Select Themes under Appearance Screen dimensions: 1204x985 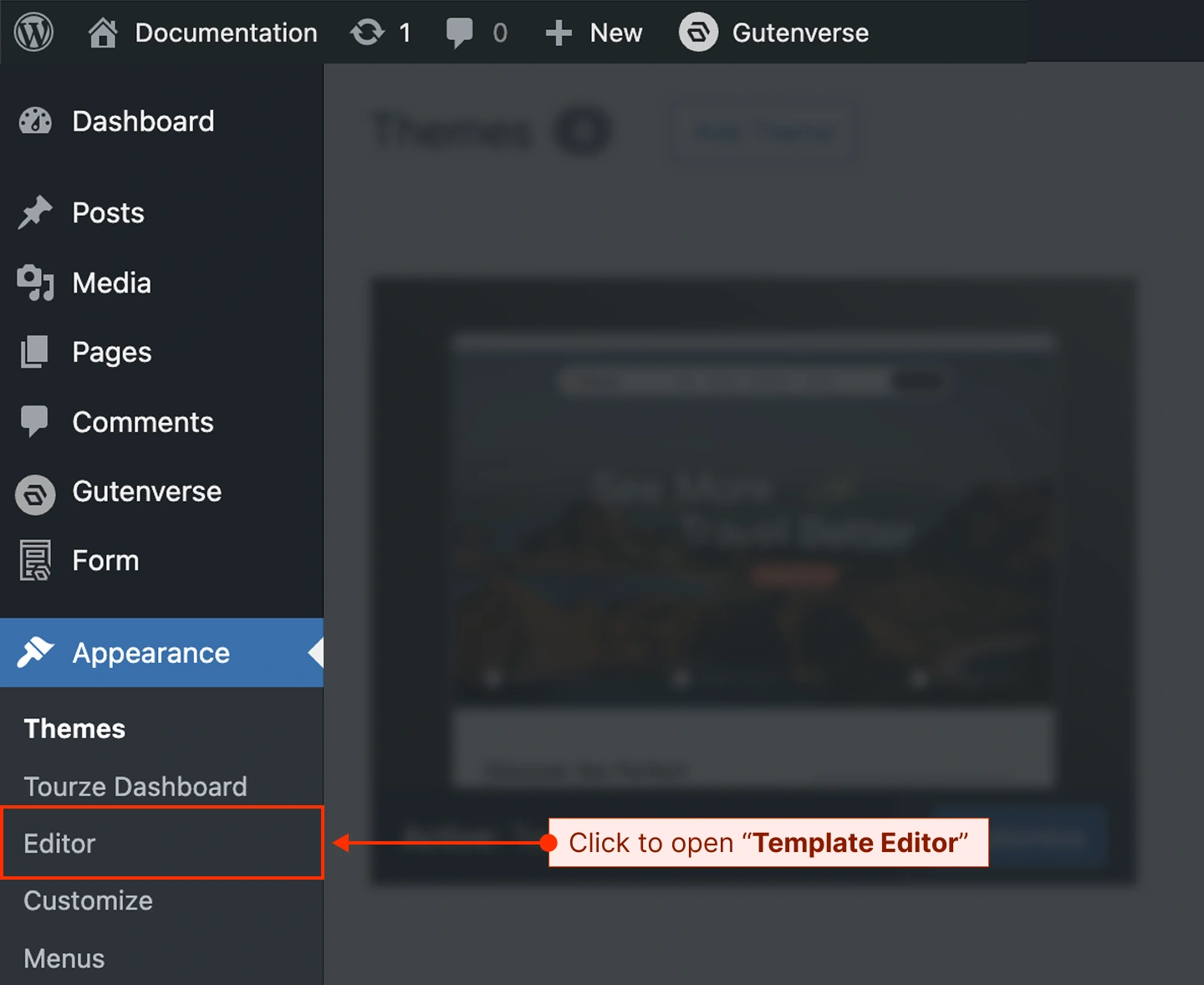click(74, 728)
